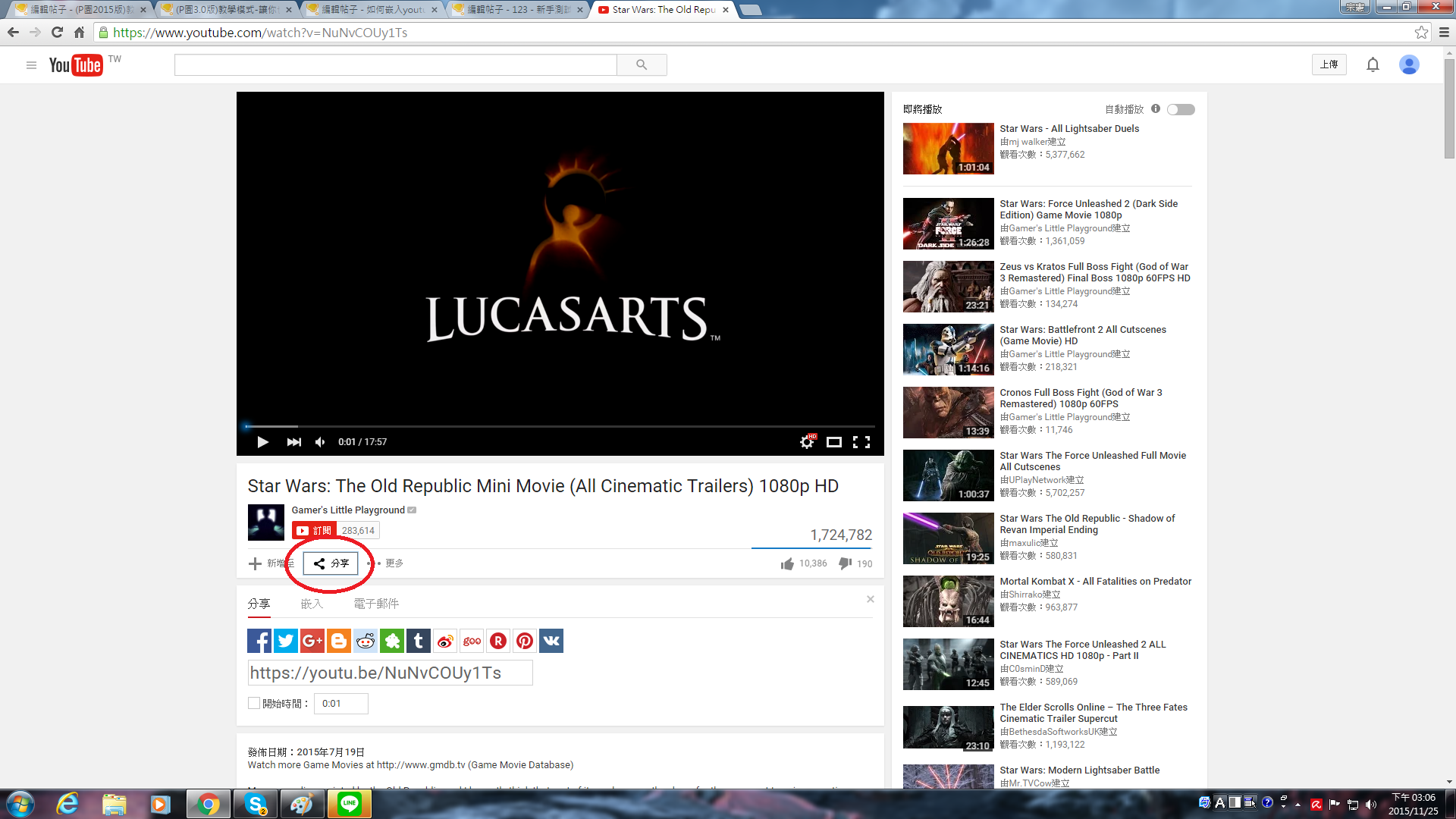Toggle the autoplay switch
The width and height of the screenshot is (1456, 819).
(1181, 109)
